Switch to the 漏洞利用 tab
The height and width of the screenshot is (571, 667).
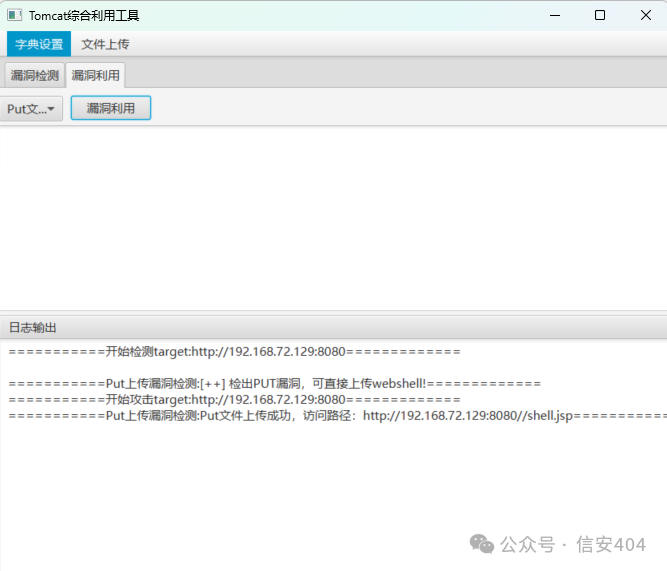pyautogui.click(x=95, y=75)
